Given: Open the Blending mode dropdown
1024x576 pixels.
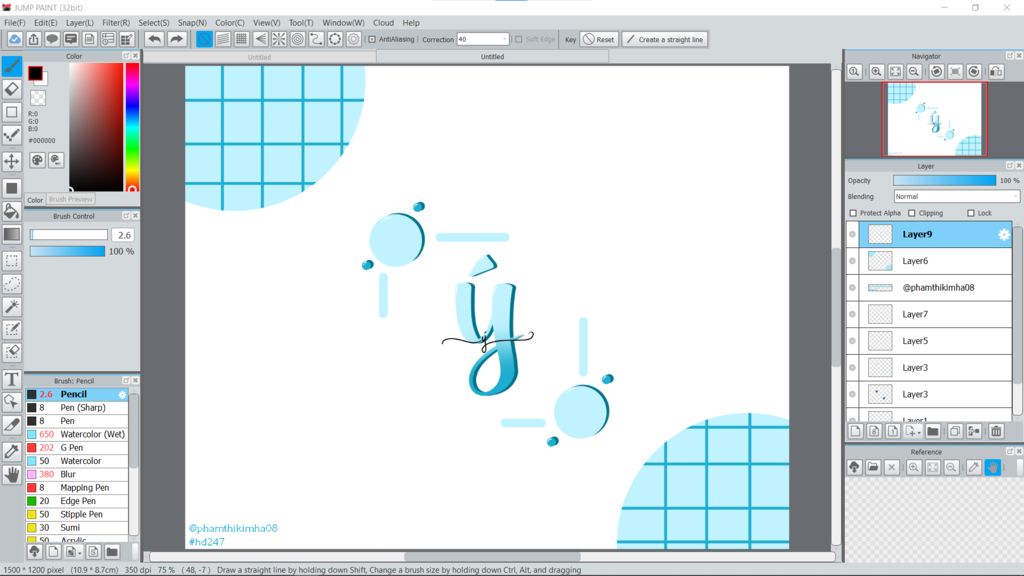Looking at the screenshot, I should pyautogui.click(x=956, y=197).
